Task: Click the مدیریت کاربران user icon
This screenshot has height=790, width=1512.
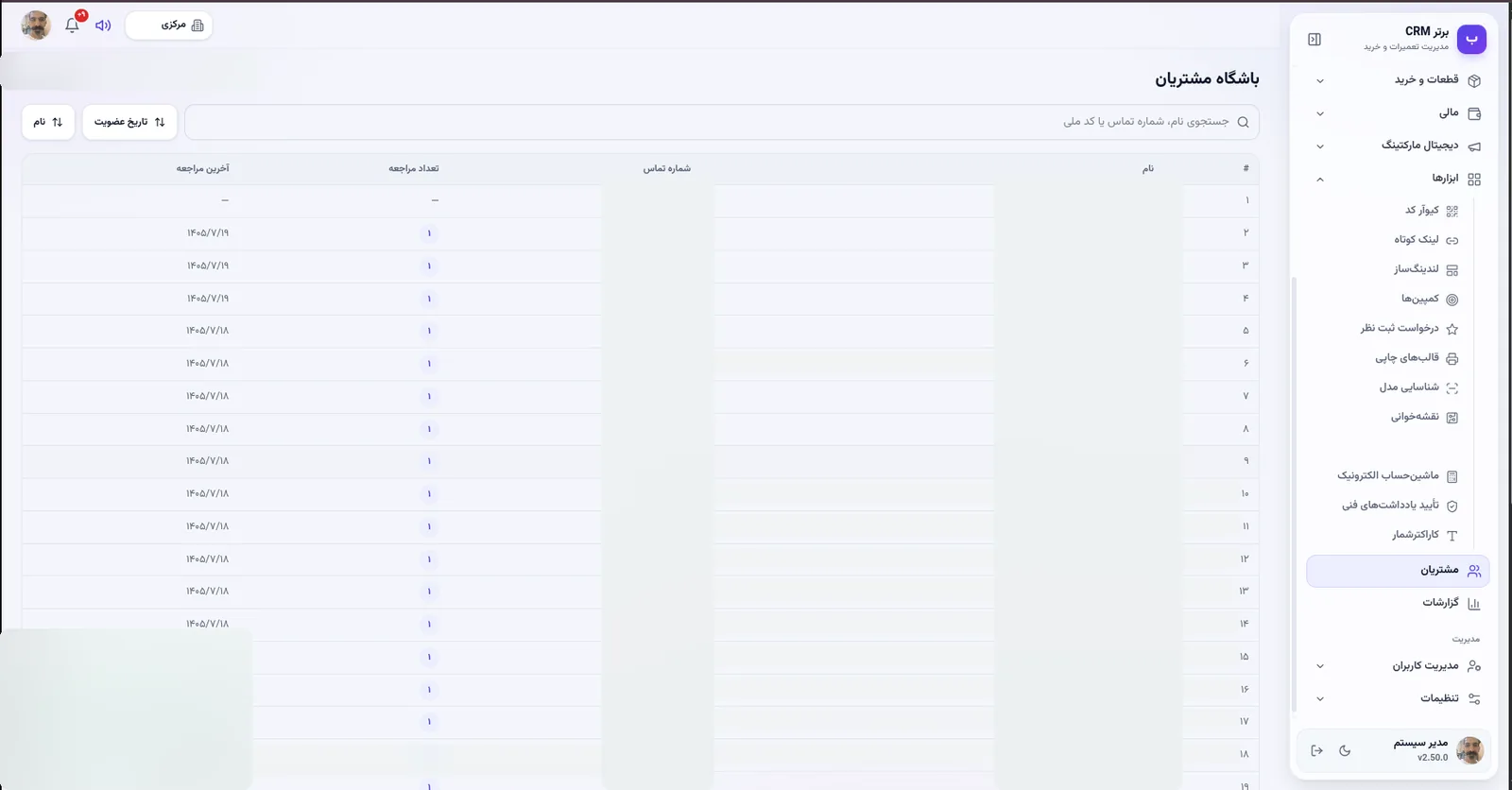Action: 1474,666
